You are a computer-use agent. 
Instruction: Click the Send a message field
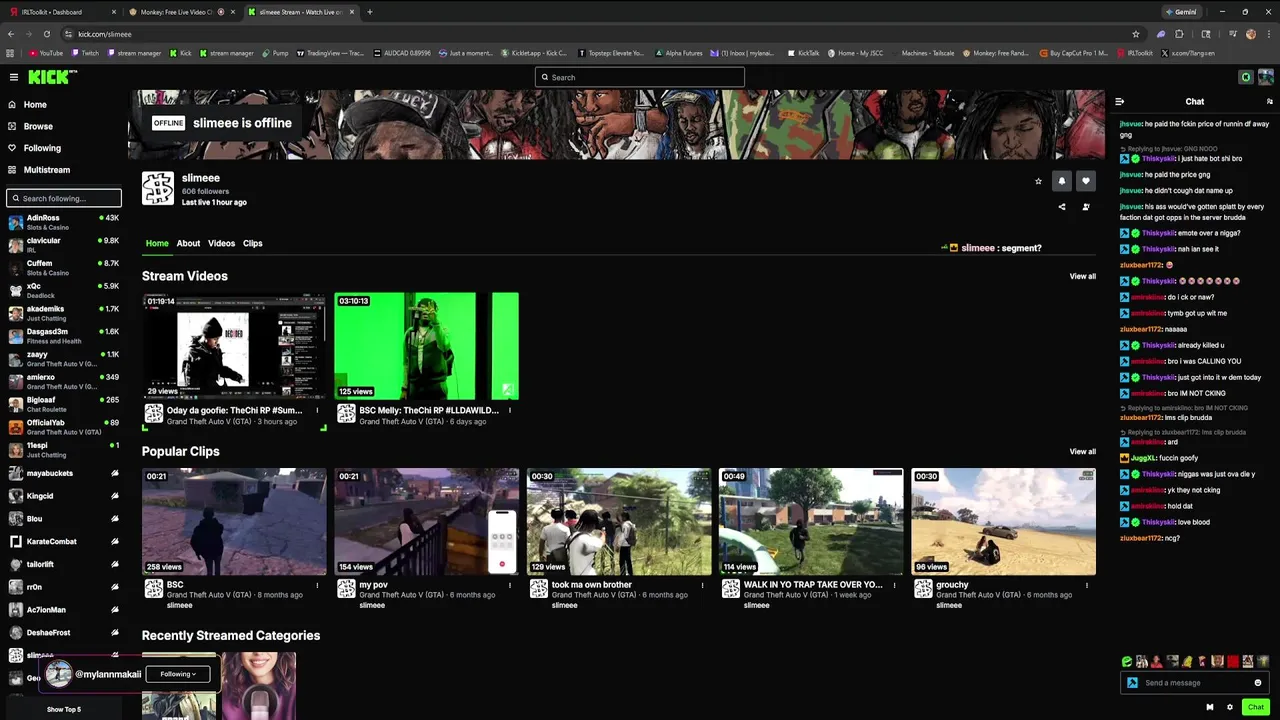click(1195, 683)
